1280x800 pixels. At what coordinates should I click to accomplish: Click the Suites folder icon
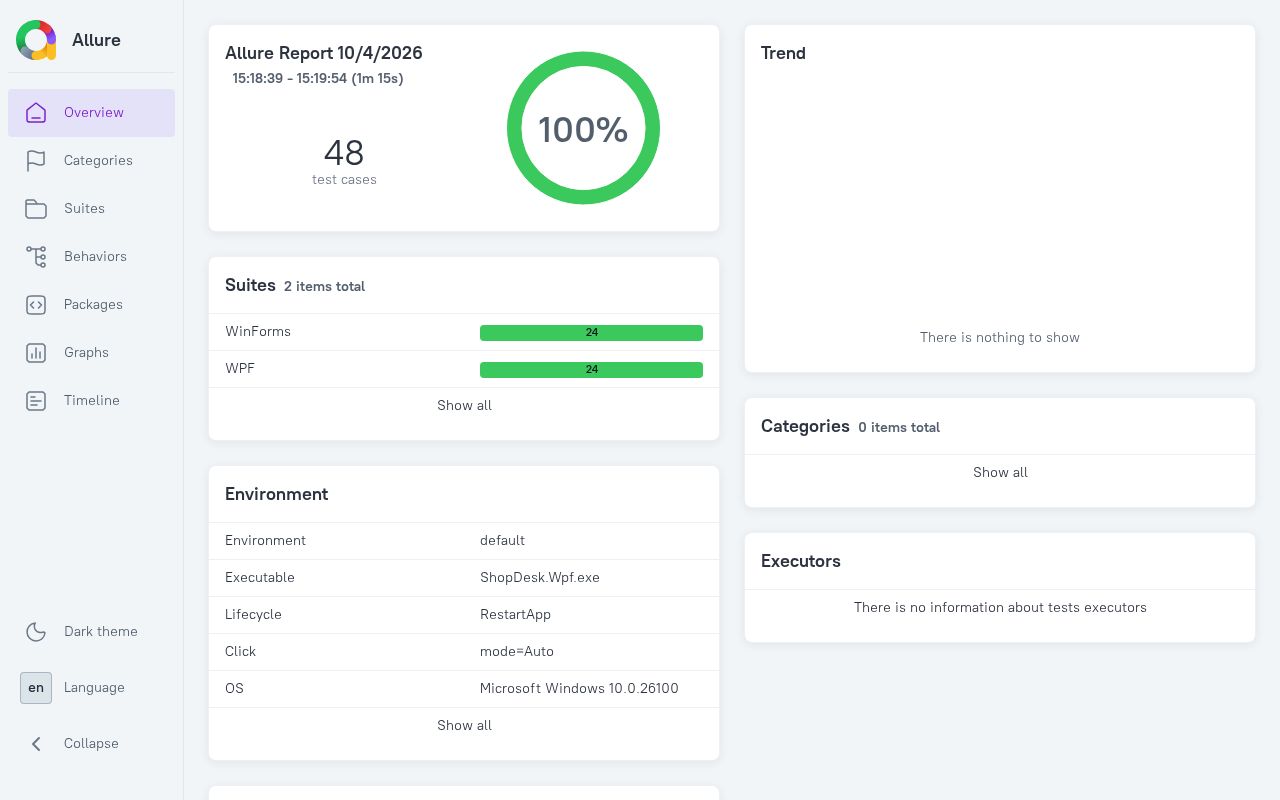(36, 209)
